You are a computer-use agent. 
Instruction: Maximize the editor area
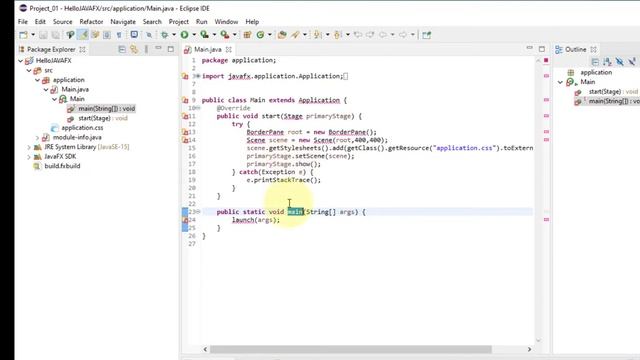click(x=542, y=49)
